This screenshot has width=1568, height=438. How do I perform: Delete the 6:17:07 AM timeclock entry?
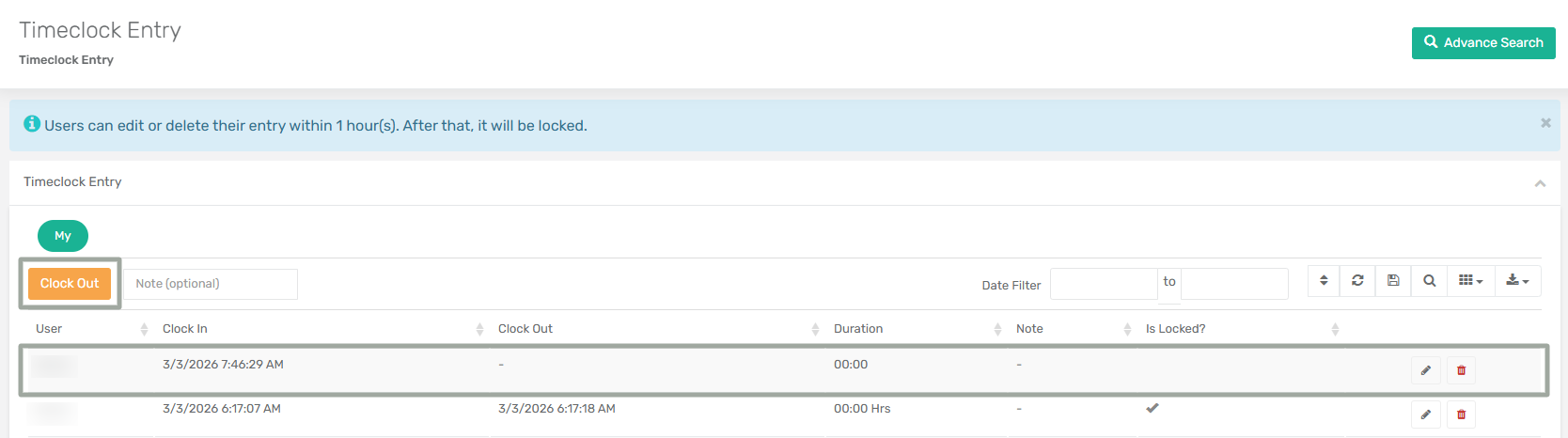(x=1461, y=415)
